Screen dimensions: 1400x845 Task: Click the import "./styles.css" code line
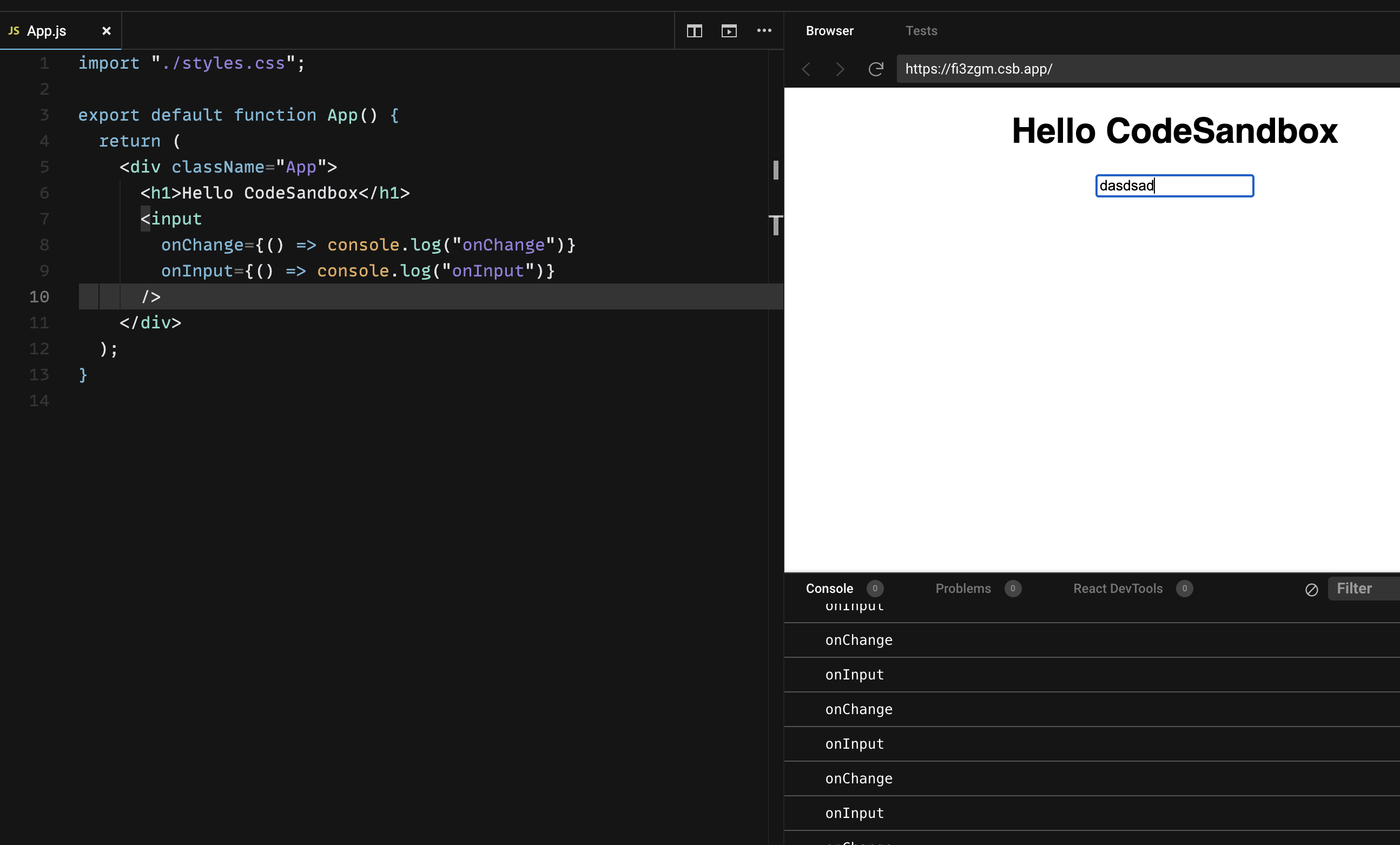(191, 63)
